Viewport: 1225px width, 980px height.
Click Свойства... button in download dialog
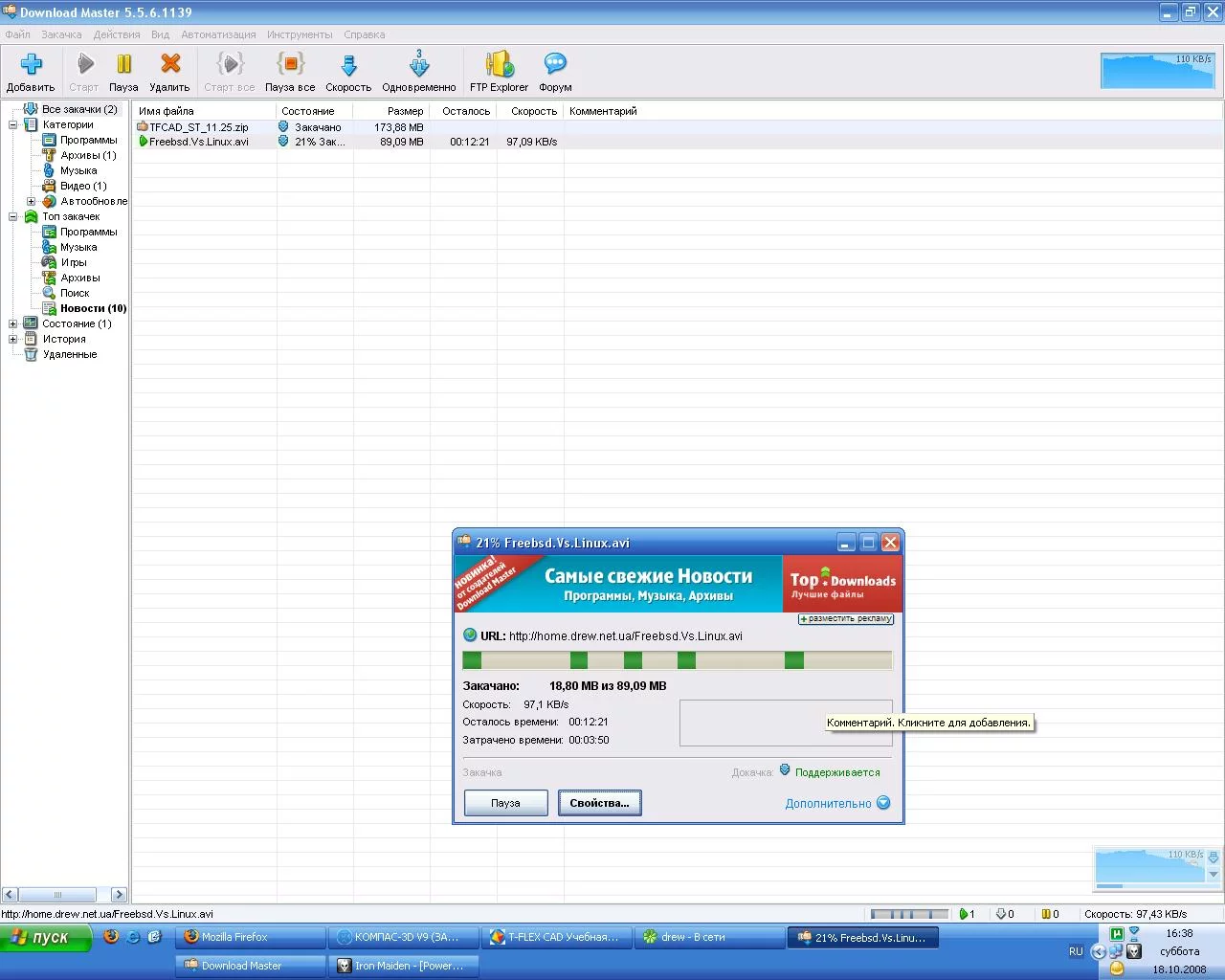click(x=599, y=803)
